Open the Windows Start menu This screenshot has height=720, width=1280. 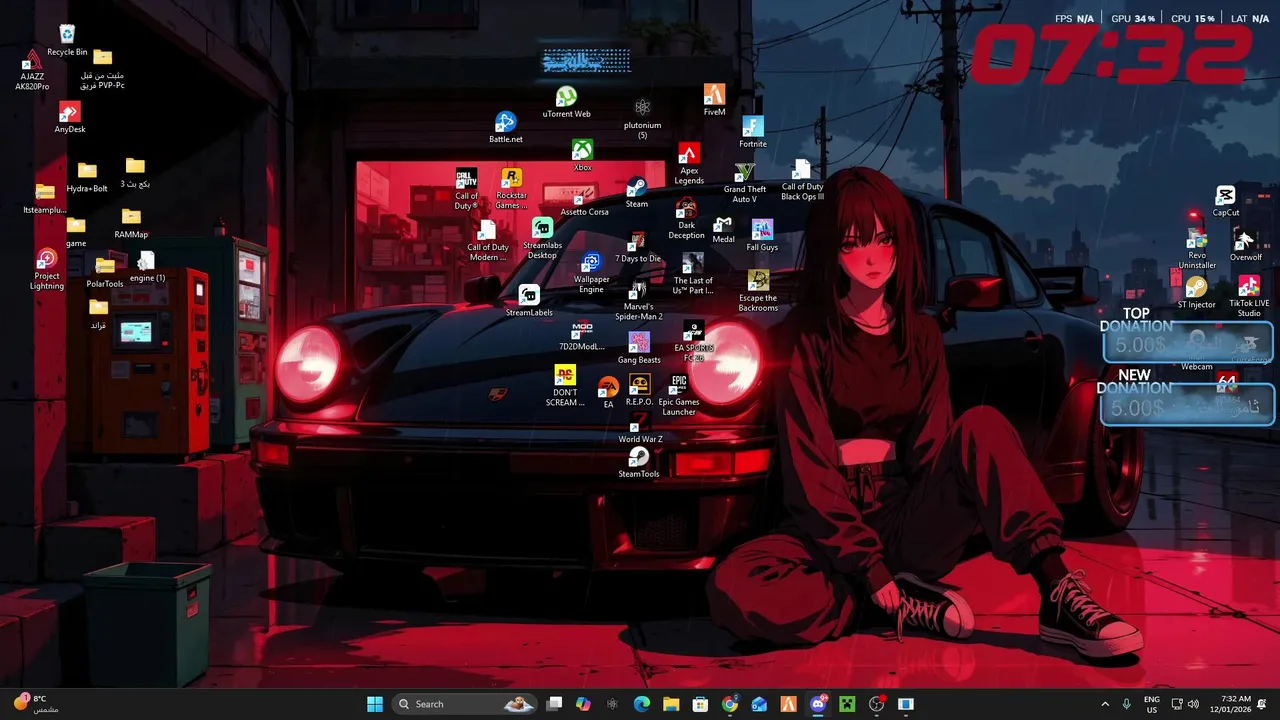tap(375, 704)
